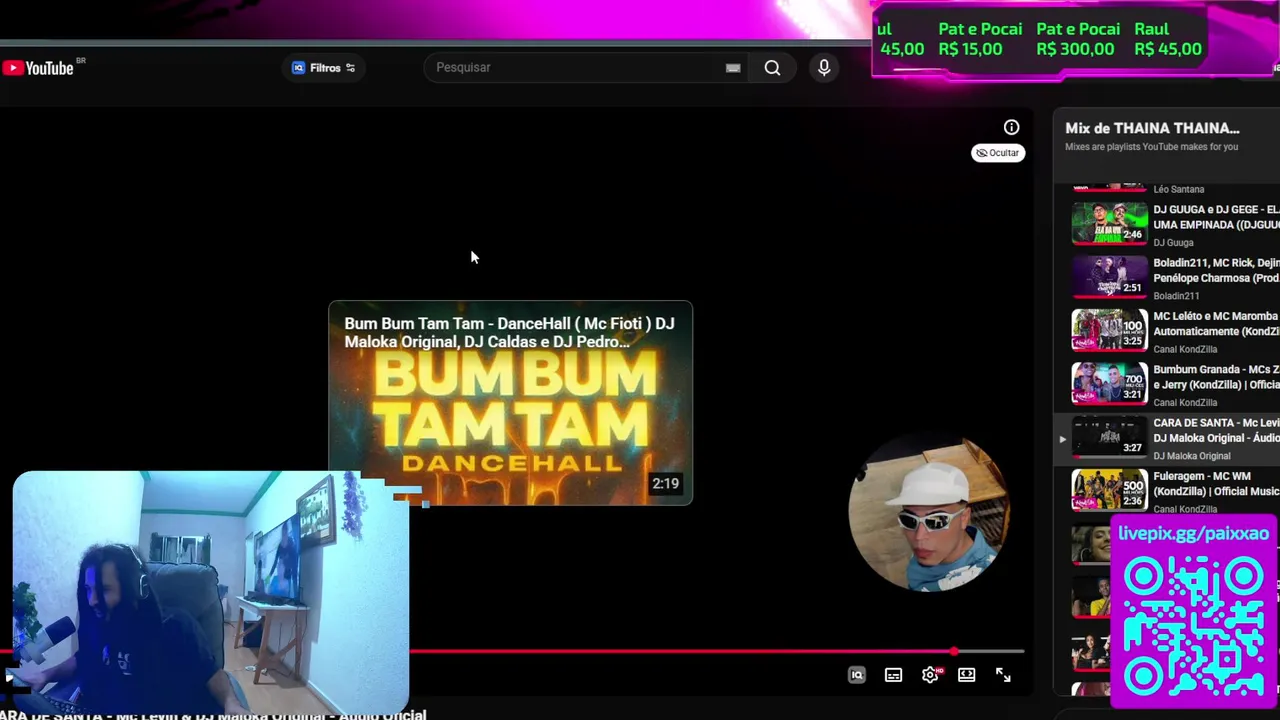Screen dimensions: 1280x720
Task: Open the Mix de THAINA THAINA playlist title
Action: (x=1152, y=128)
